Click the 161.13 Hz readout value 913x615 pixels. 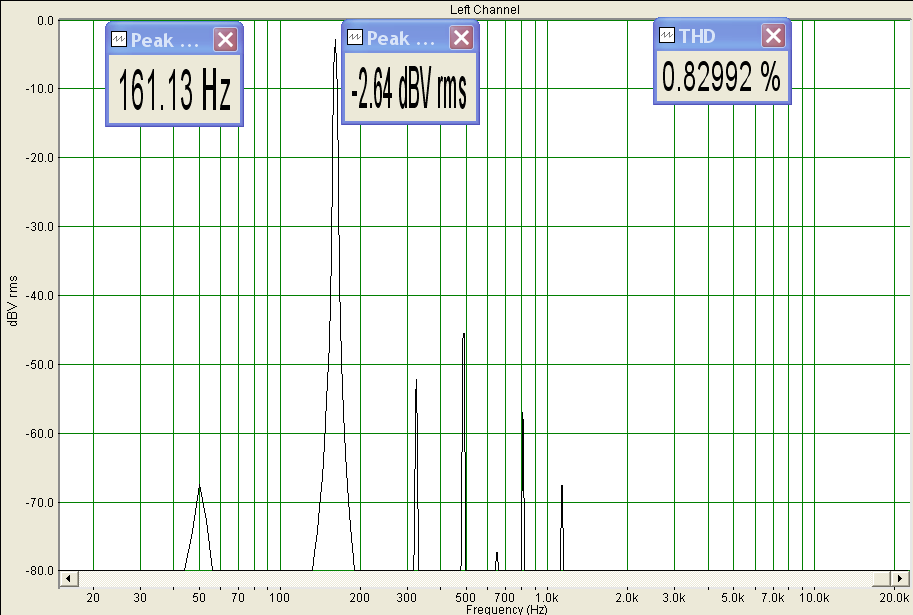(175, 90)
